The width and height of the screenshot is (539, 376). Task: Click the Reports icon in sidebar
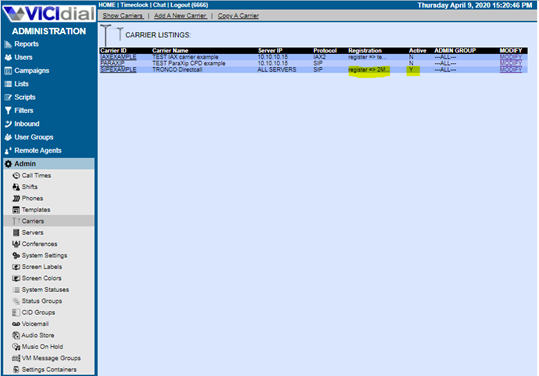(x=8, y=44)
